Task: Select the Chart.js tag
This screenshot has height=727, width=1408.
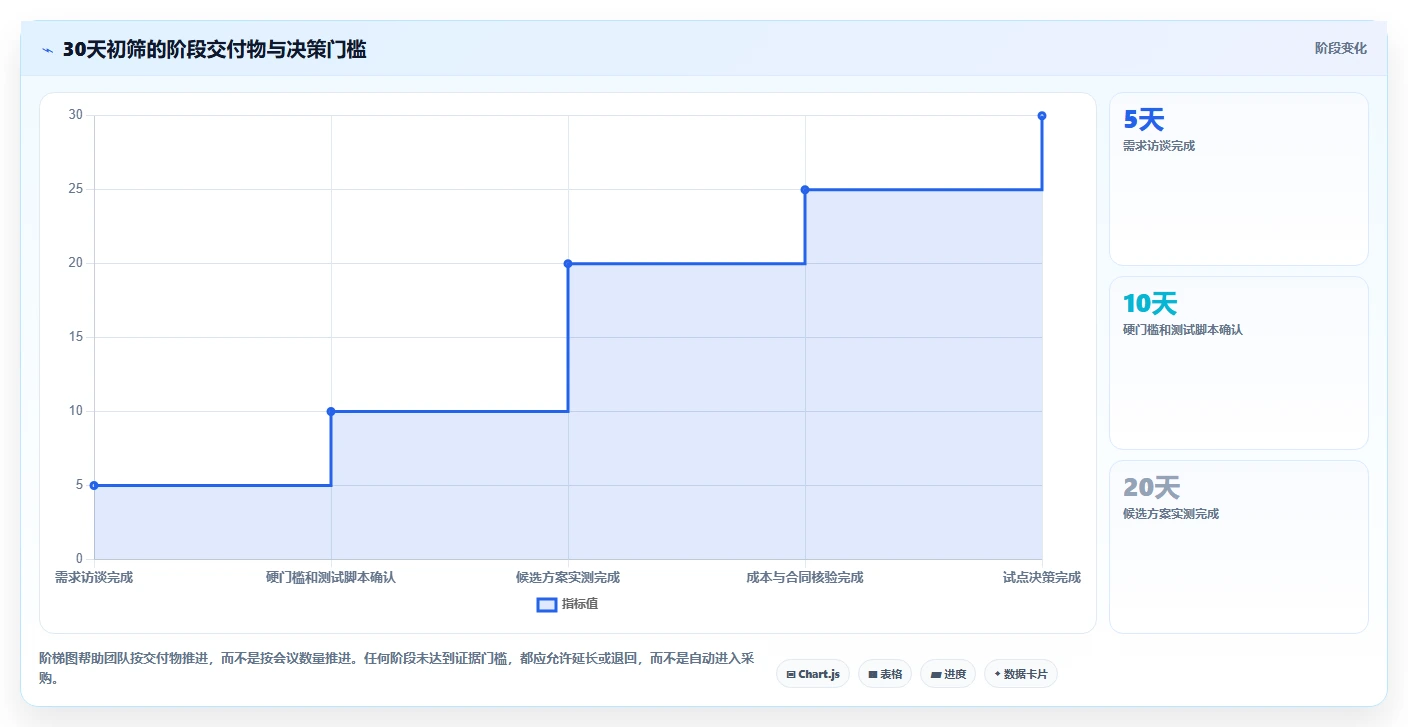Action: click(x=813, y=674)
